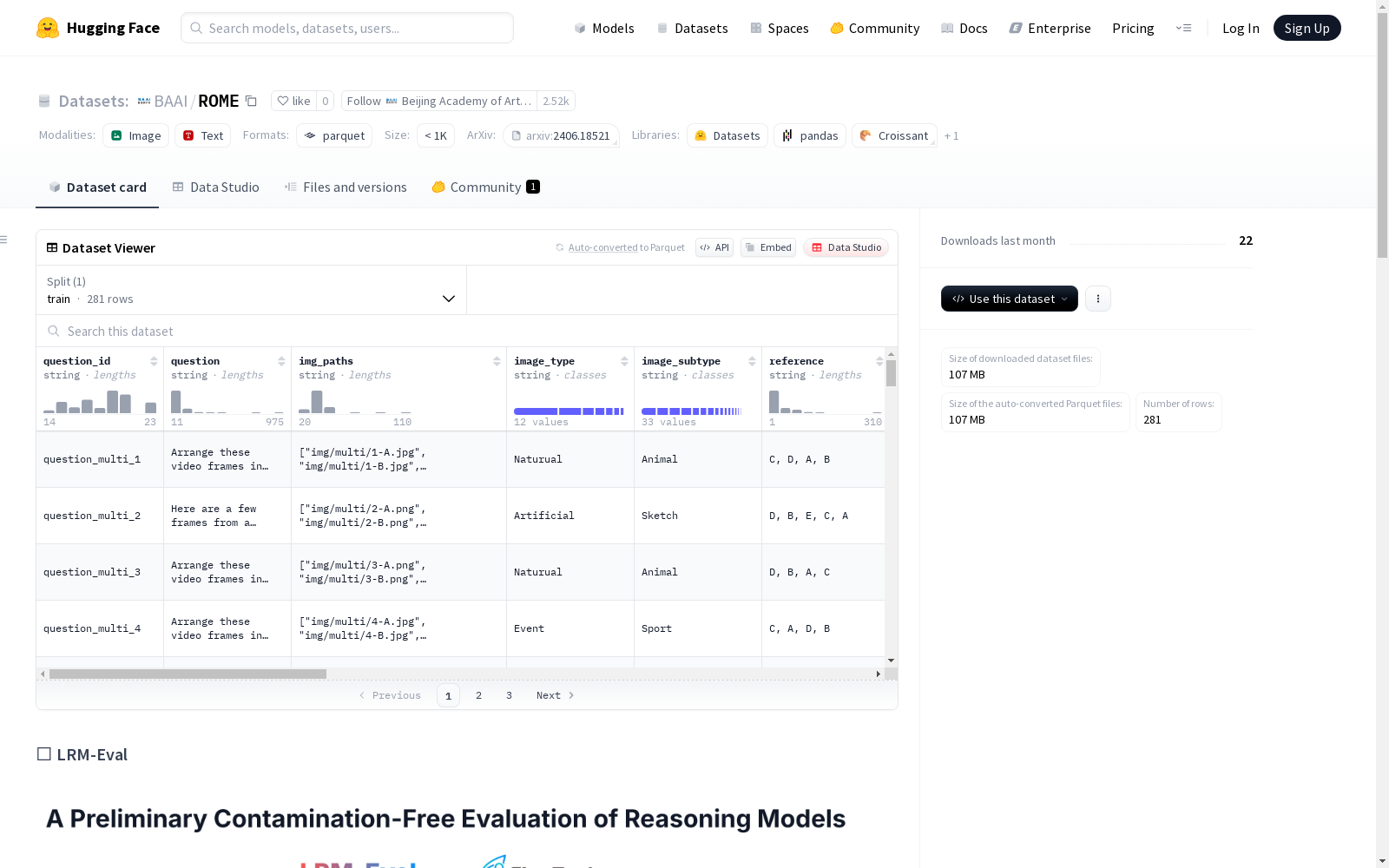1389x868 pixels.
Task: Open the Use this dataset dropdown
Action: (1010, 299)
